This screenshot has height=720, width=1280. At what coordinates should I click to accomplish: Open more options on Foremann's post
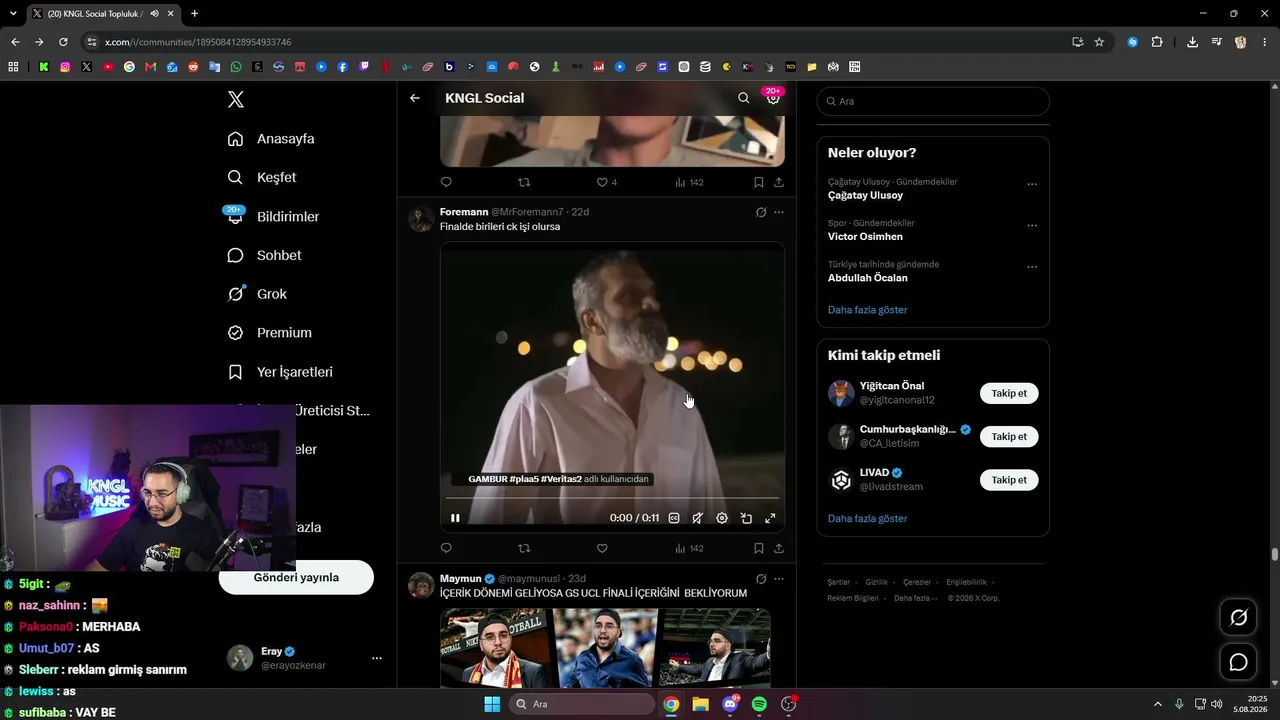tap(779, 212)
